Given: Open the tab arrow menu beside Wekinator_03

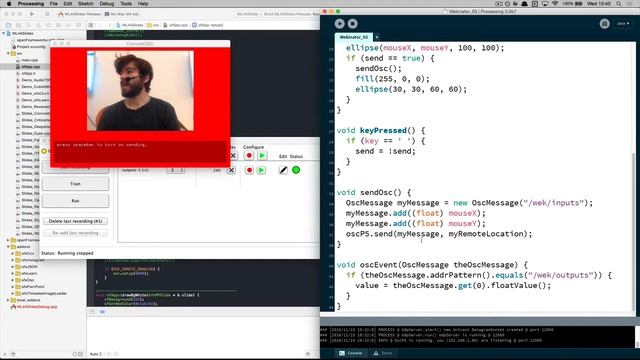Looking at the screenshot, I should click(377, 37).
